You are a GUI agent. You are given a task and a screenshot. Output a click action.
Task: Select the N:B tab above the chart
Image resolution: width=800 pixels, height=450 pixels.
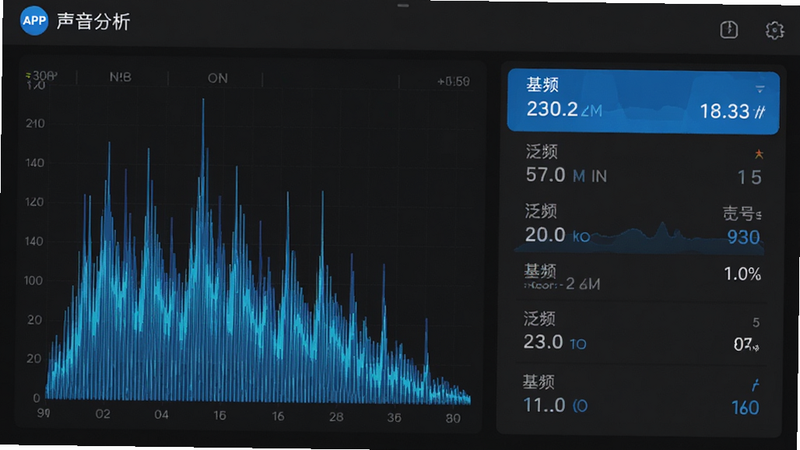[120, 78]
